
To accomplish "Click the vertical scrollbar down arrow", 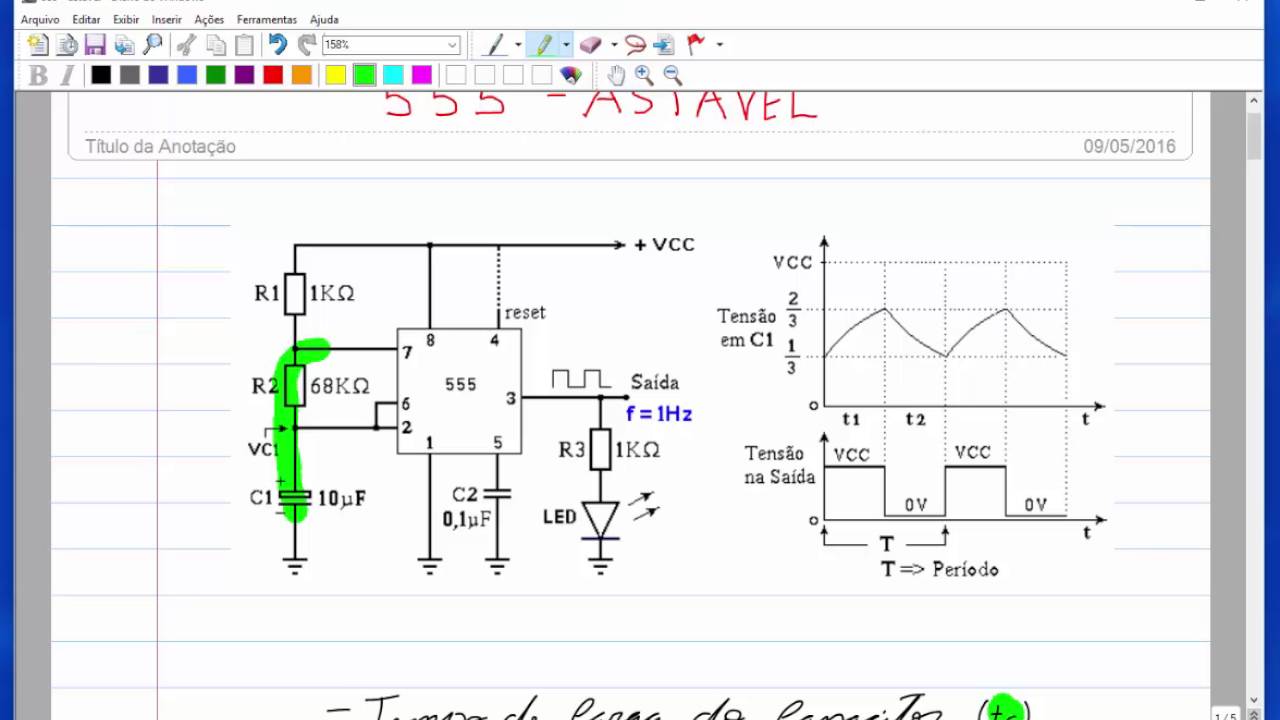I will 1254,700.
